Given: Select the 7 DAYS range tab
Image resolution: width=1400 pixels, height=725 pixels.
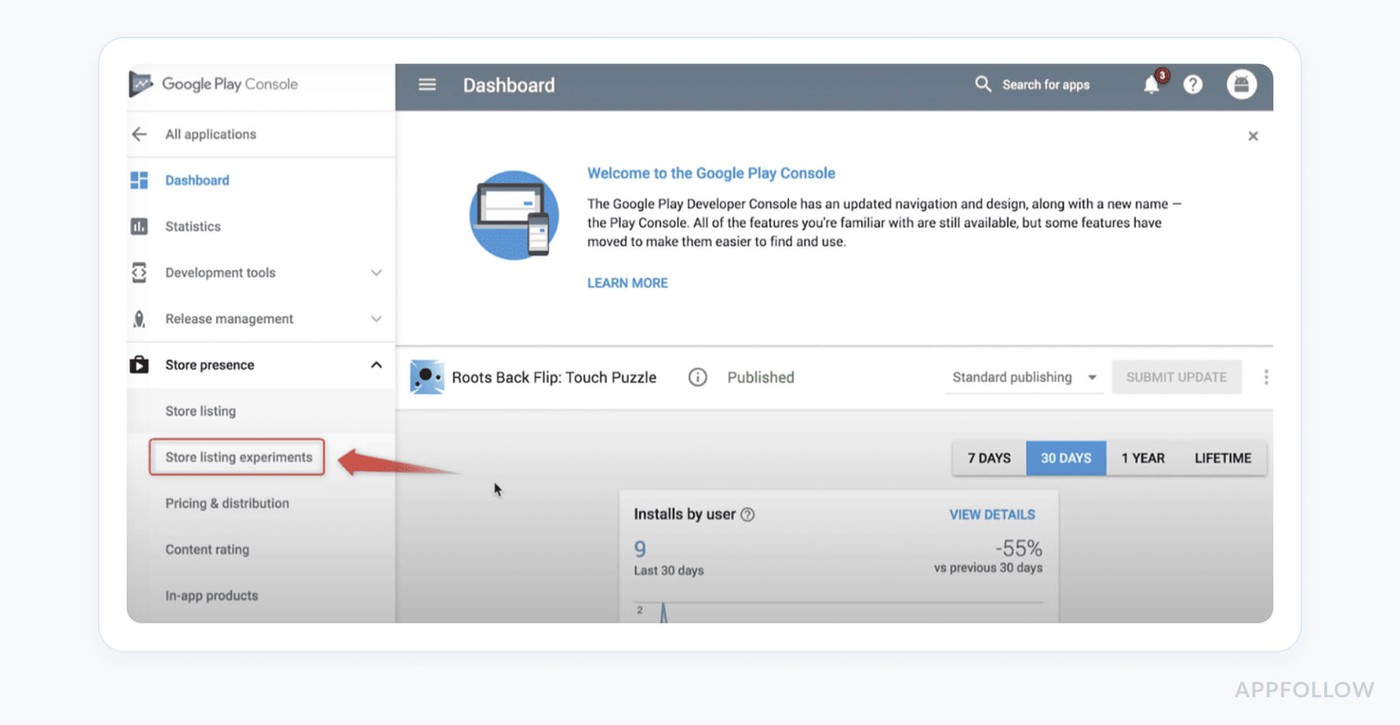Looking at the screenshot, I should [989, 458].
